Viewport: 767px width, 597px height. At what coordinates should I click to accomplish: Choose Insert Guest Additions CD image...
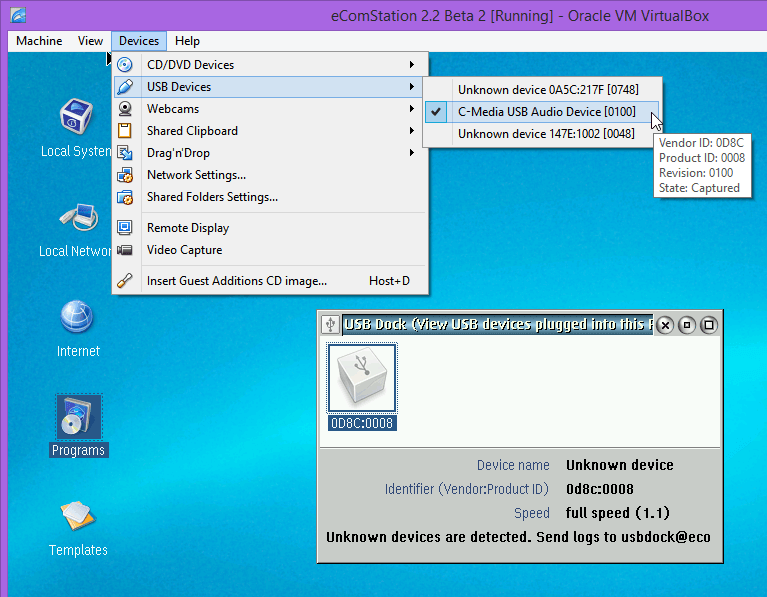point(270,281)
